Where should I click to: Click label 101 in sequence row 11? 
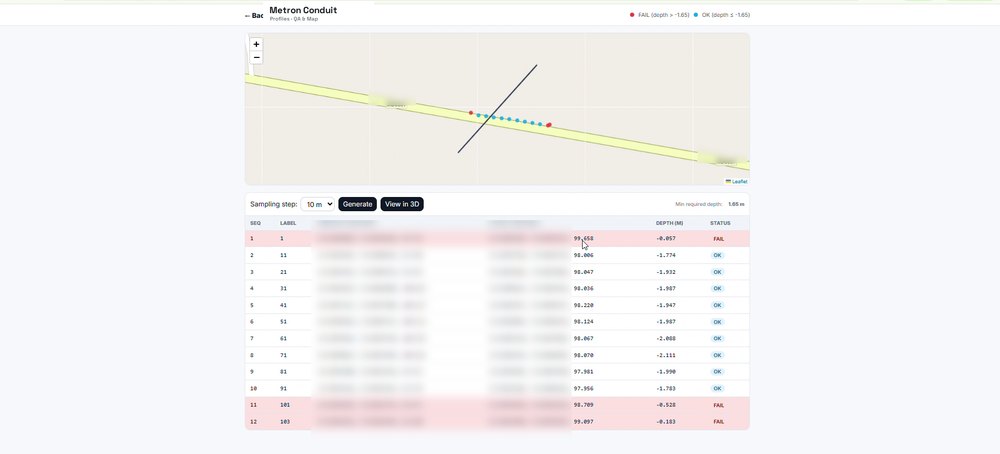click(x=284, y=404)
